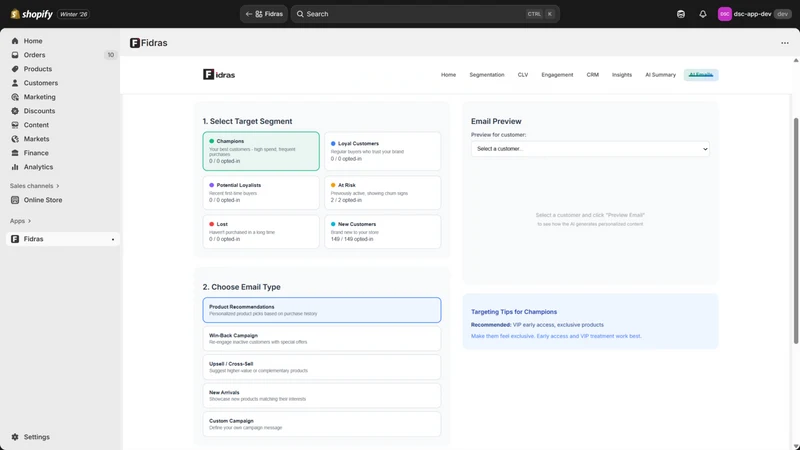Choose Win-Back Campaign email type
Screen dimensions: 800x450
(x=321, y=338)
